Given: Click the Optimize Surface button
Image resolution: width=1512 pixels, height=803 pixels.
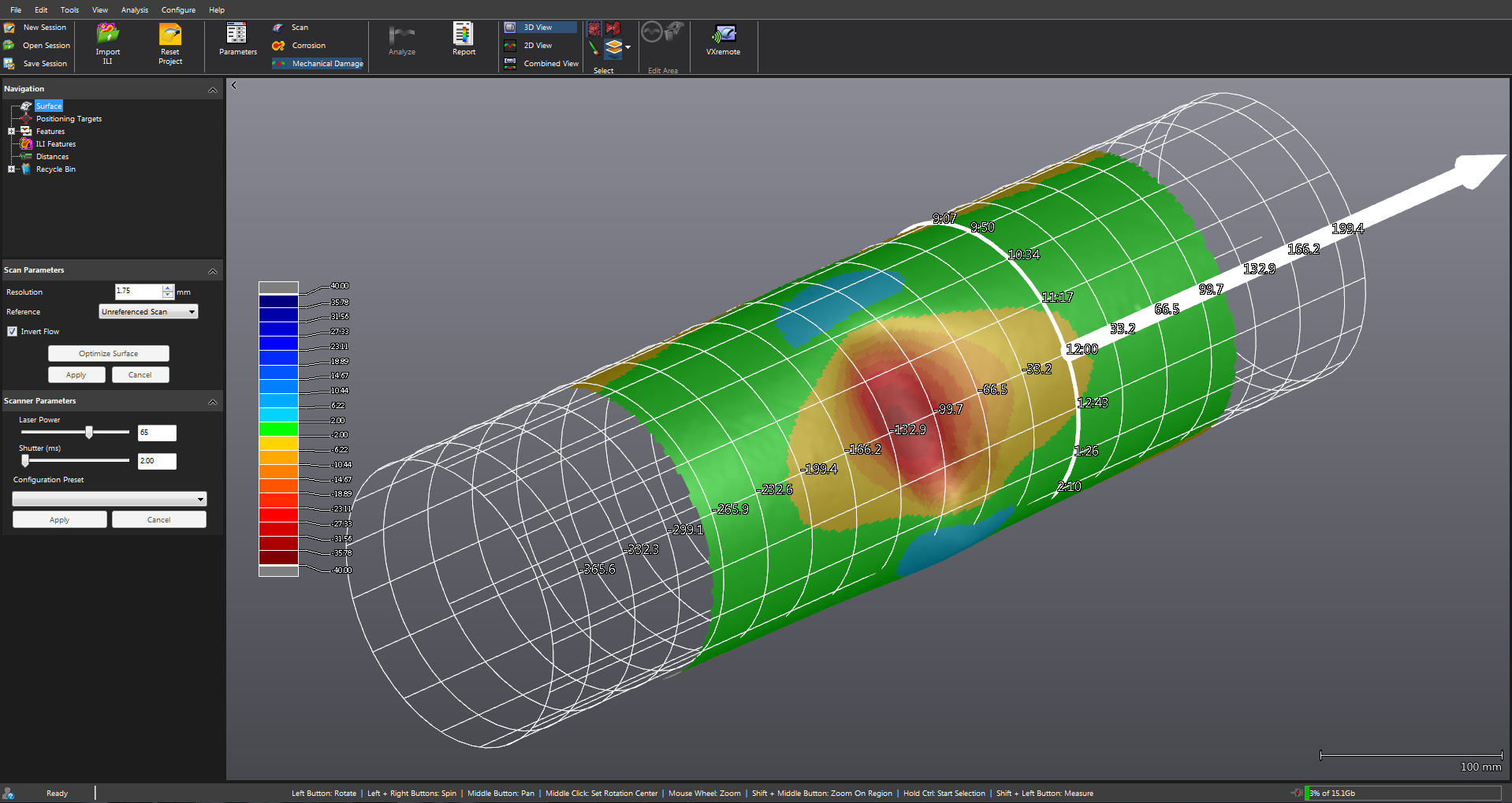Looking at the screenshot, I should (x=109, y=354).
